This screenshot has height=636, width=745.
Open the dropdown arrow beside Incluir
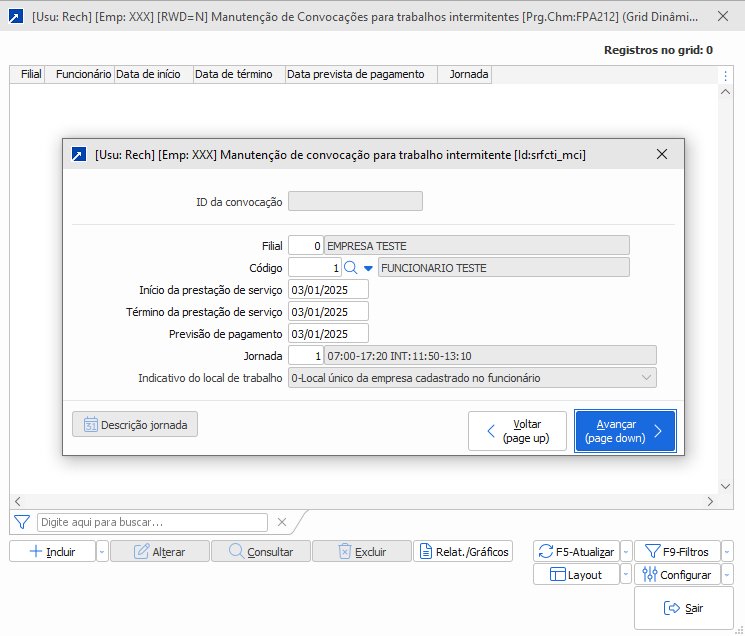[x=102, y=551]
